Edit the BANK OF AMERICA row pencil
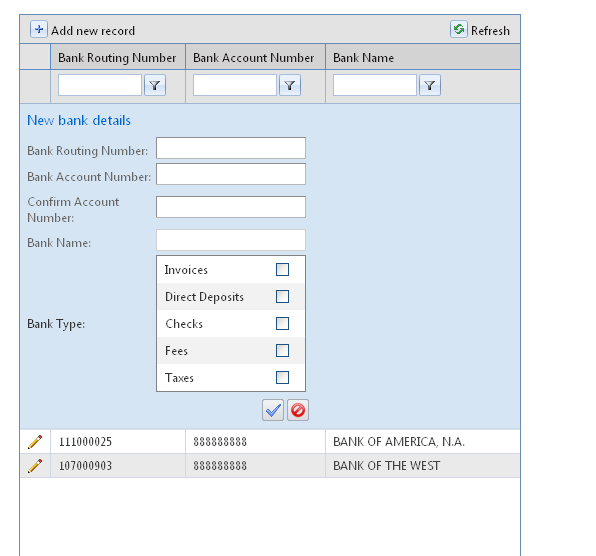Screen dimensions: 596x556 pos(35,442)
